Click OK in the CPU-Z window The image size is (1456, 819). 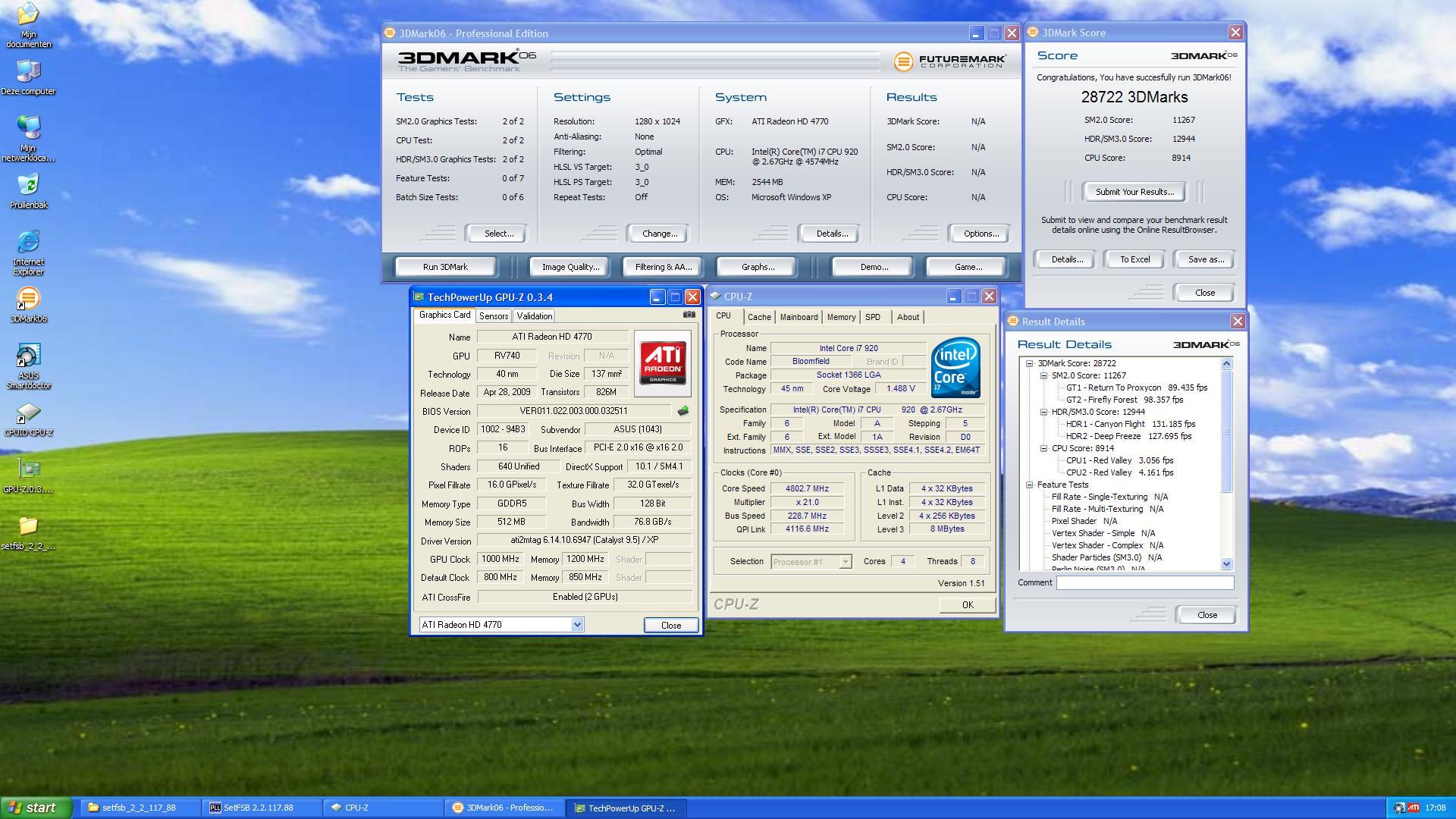(x=968, y=605)
